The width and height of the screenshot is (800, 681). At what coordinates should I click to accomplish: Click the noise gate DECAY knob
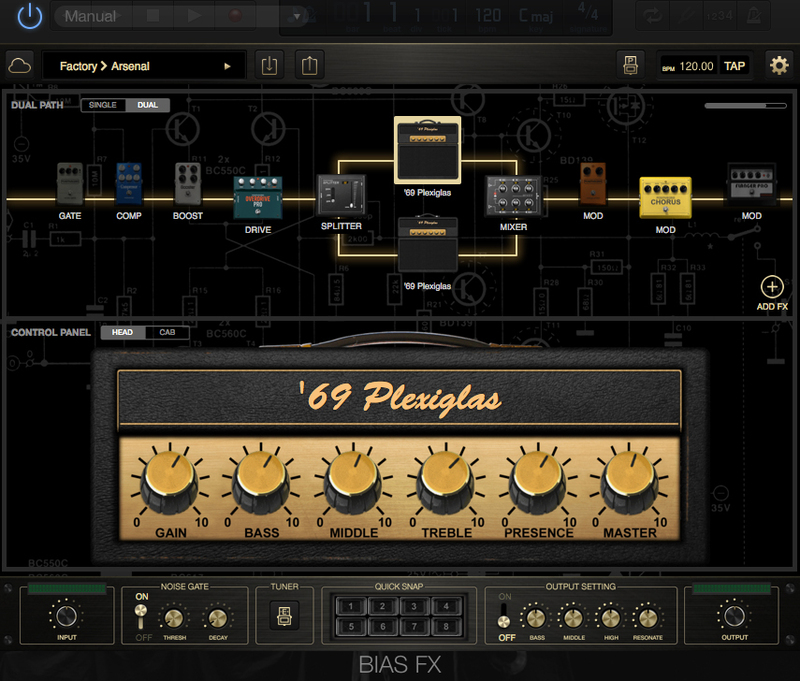click(x=218, y=618)
